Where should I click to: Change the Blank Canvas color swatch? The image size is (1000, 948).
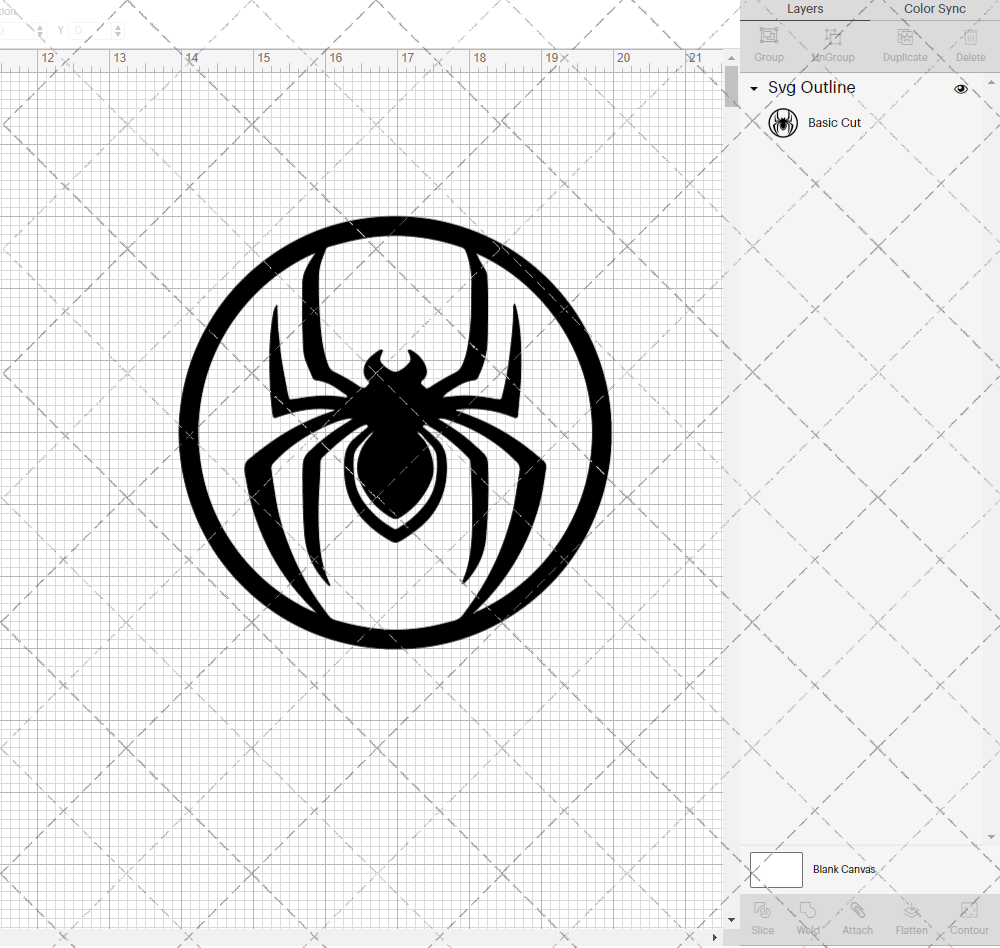click(x=776, y=869)
